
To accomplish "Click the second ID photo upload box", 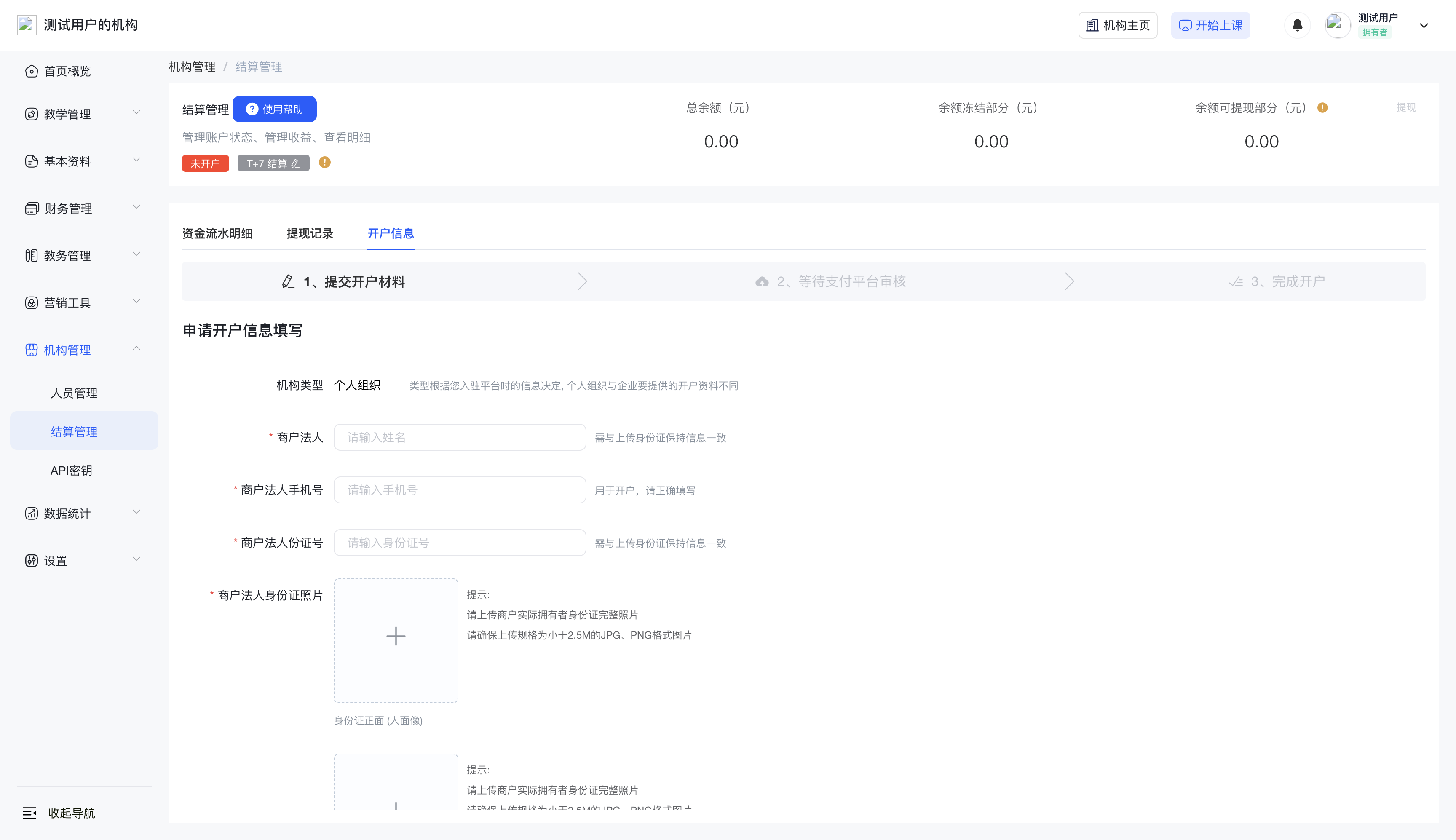I will point(396,782).
